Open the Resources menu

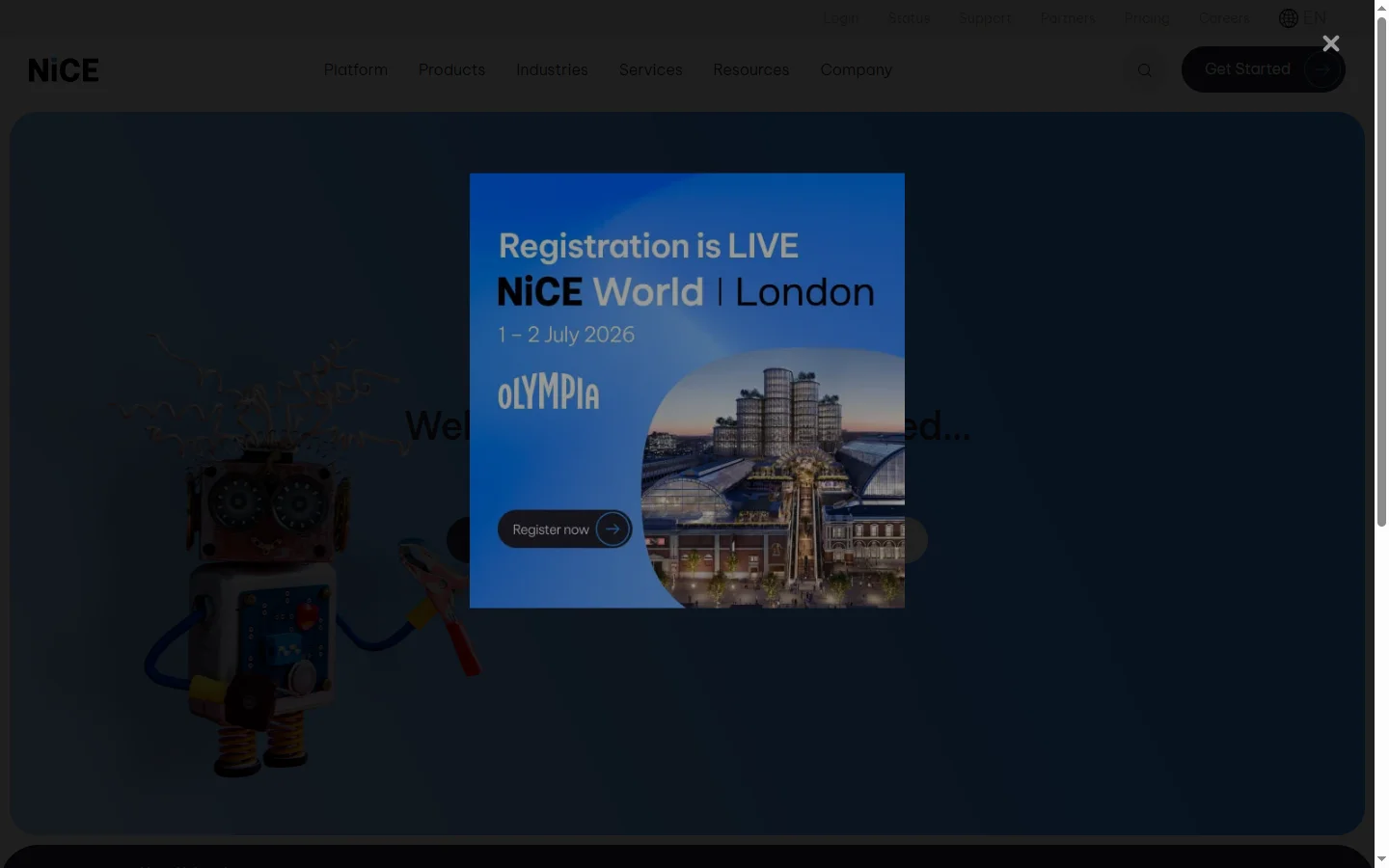coord(751,69)
